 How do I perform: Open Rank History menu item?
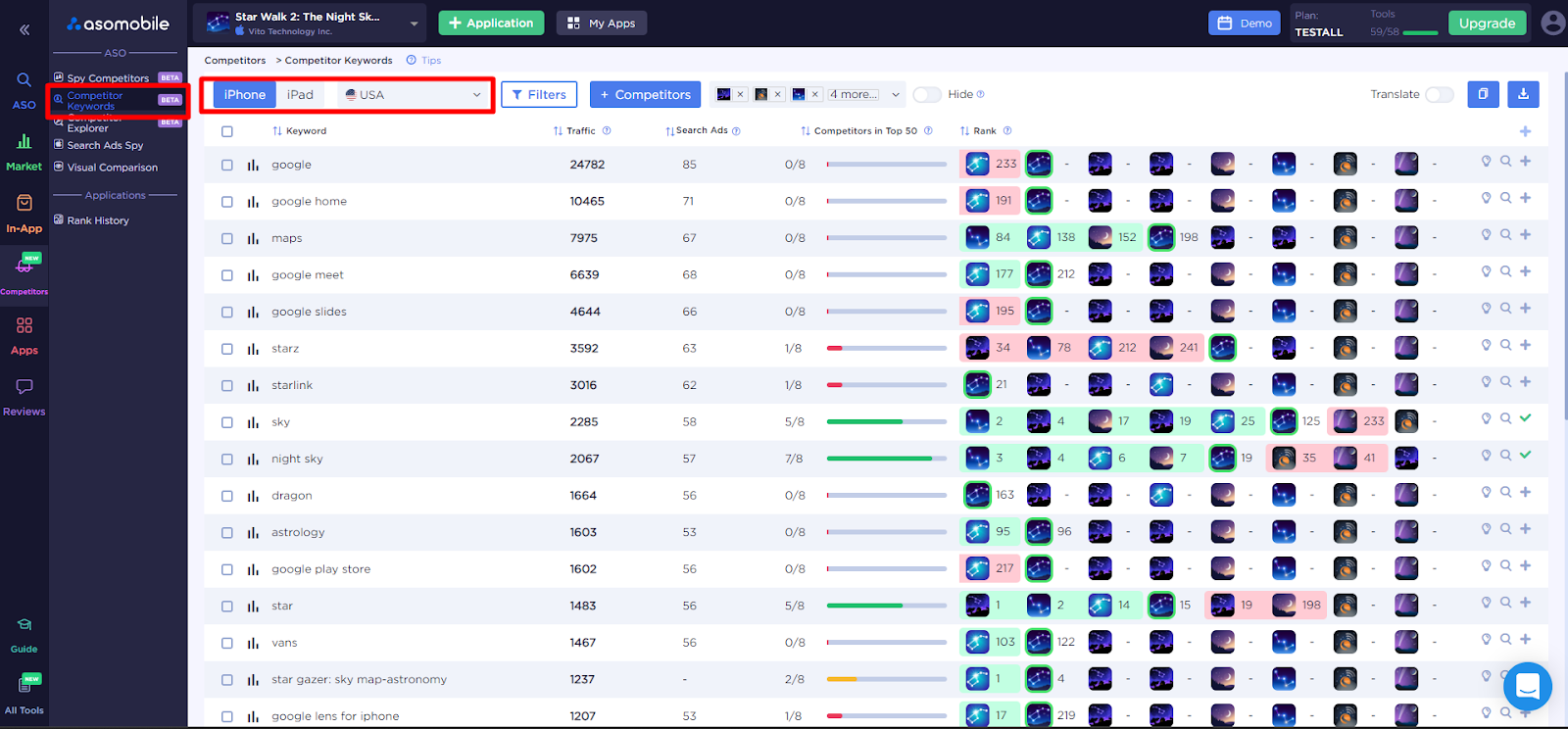[98, 220]
